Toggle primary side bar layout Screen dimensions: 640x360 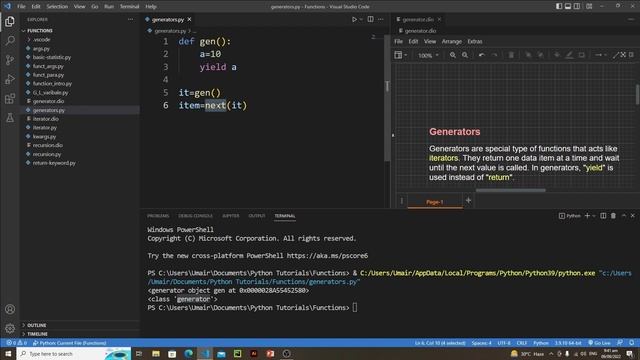pos(559,6)
